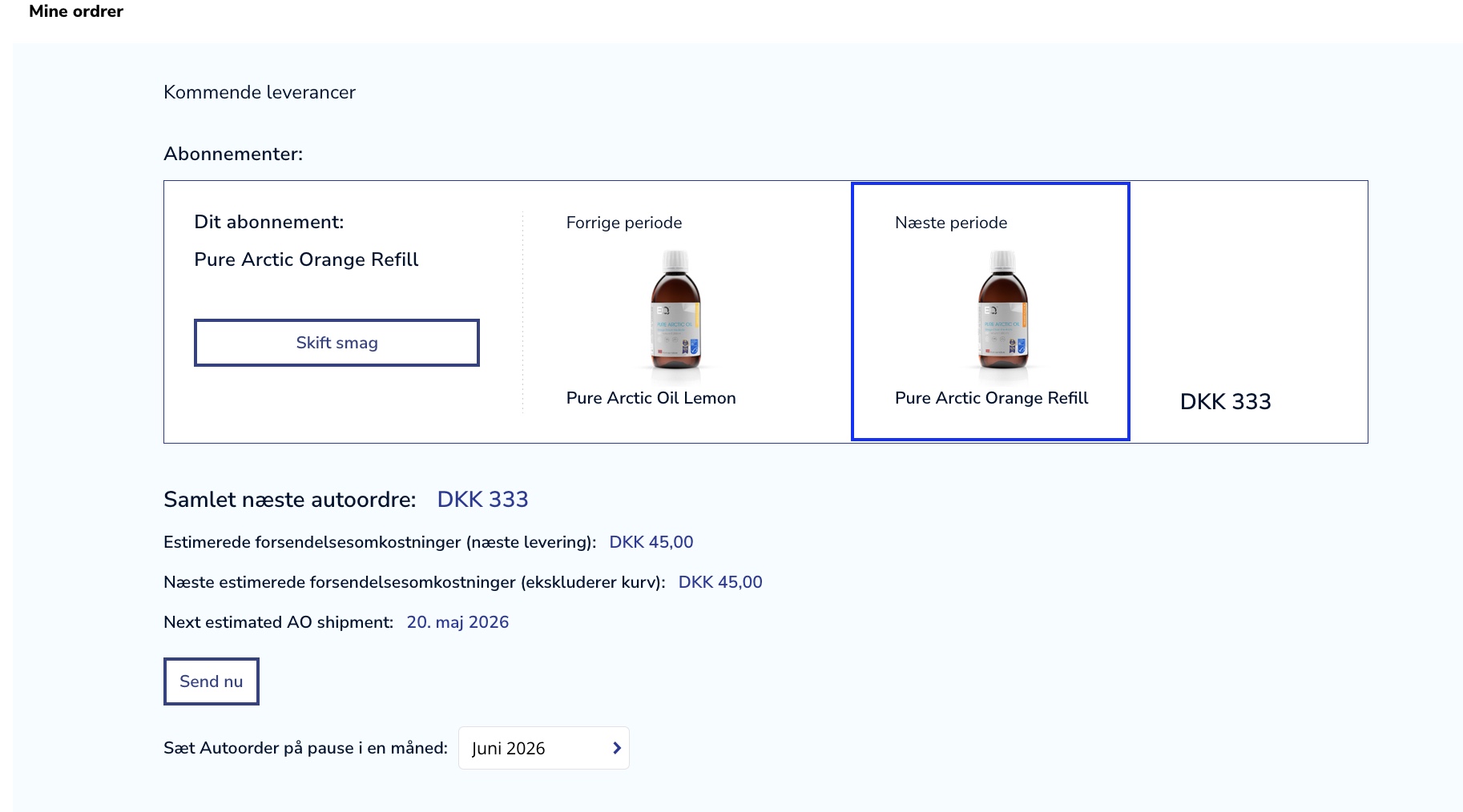This screenshot has height=812, width=1463.
Task: Click the Pure Arctic Orange Refill name under Dit abonnement
Action: click(306, 259)
